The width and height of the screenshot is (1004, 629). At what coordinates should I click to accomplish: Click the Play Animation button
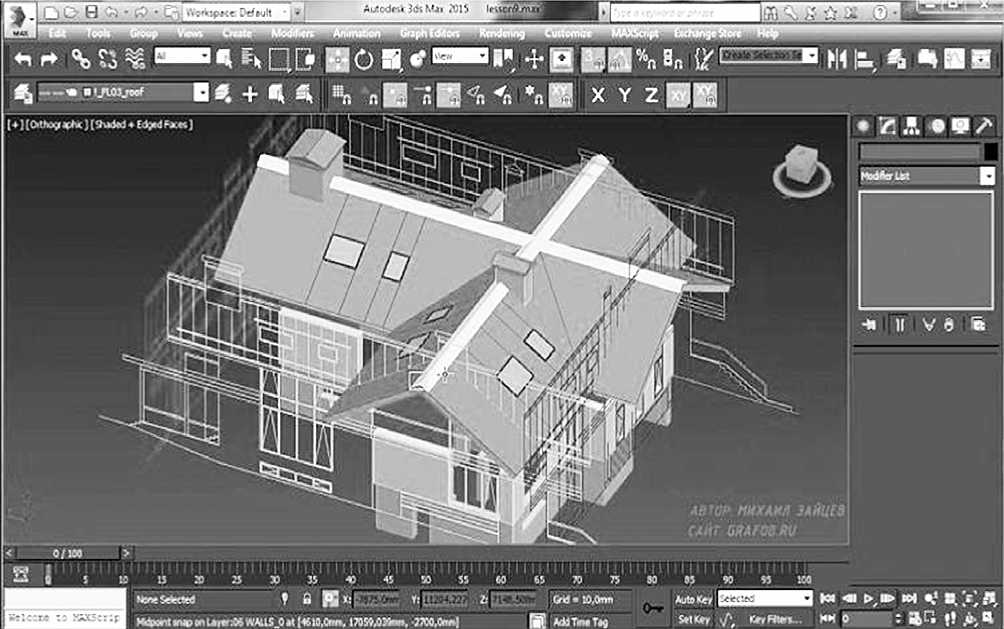[x=868, y=599]
